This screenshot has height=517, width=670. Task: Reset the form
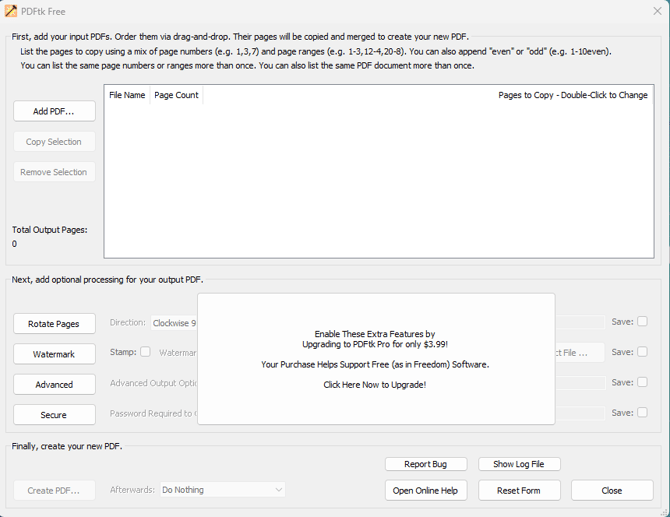click(518, 490)
